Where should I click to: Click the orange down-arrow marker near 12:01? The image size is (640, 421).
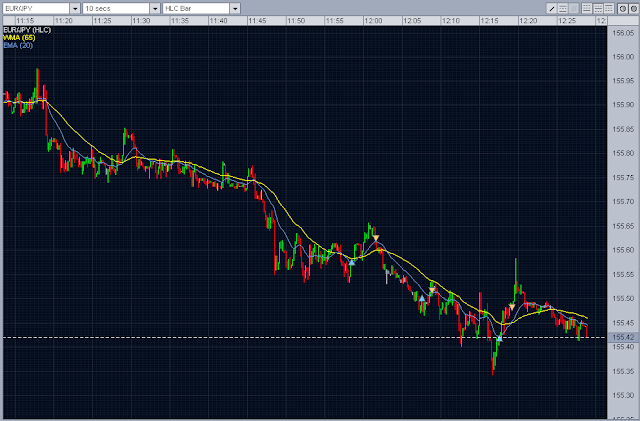[376, 238]
